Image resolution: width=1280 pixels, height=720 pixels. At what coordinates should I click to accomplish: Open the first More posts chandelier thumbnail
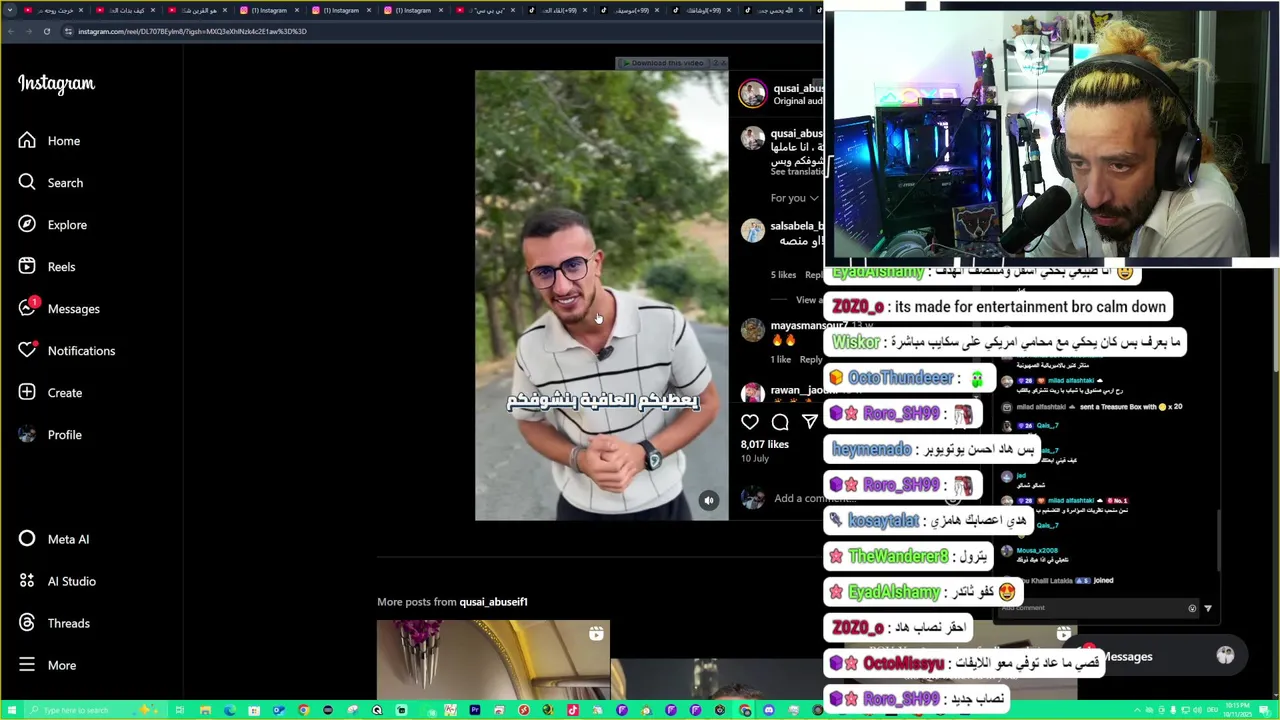click(493, 660)
